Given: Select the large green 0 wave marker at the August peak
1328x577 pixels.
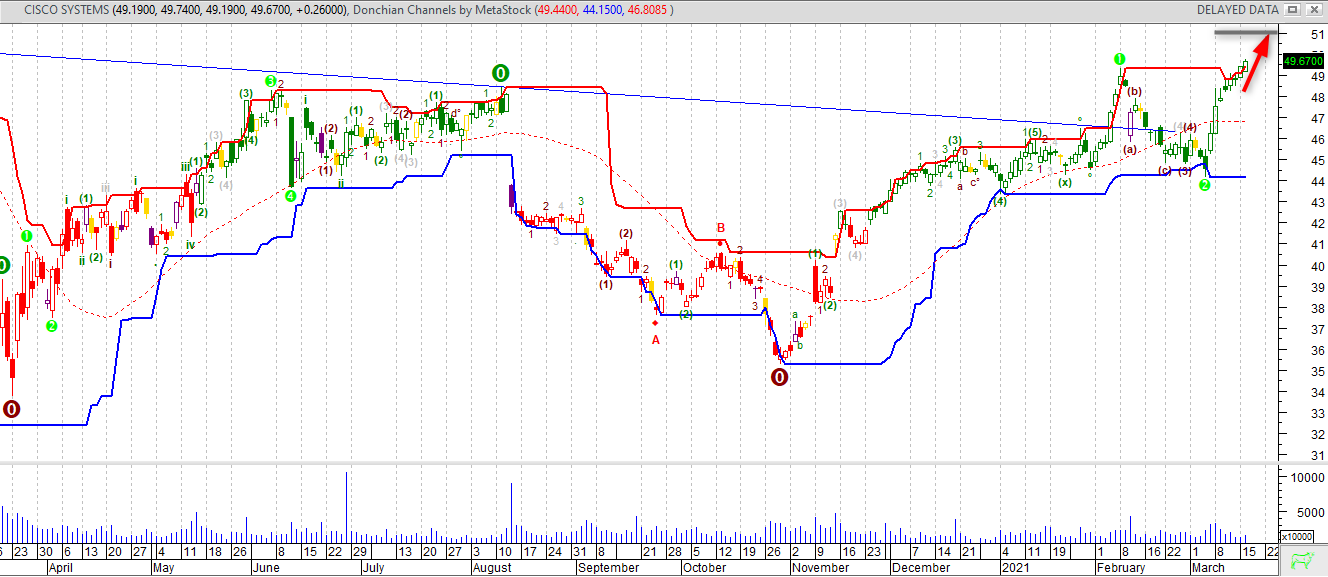Looking at the screenshot, I should [501, 72].
